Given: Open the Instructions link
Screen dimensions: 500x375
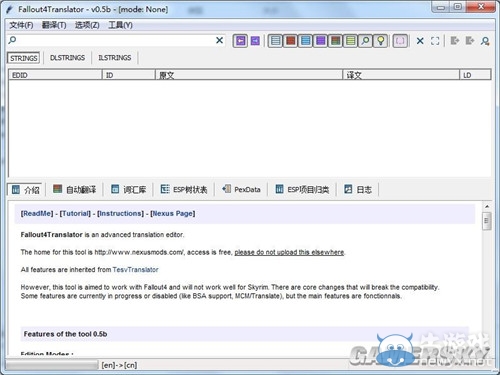Looking at the screenshot, I should click(x=120, y=213).
